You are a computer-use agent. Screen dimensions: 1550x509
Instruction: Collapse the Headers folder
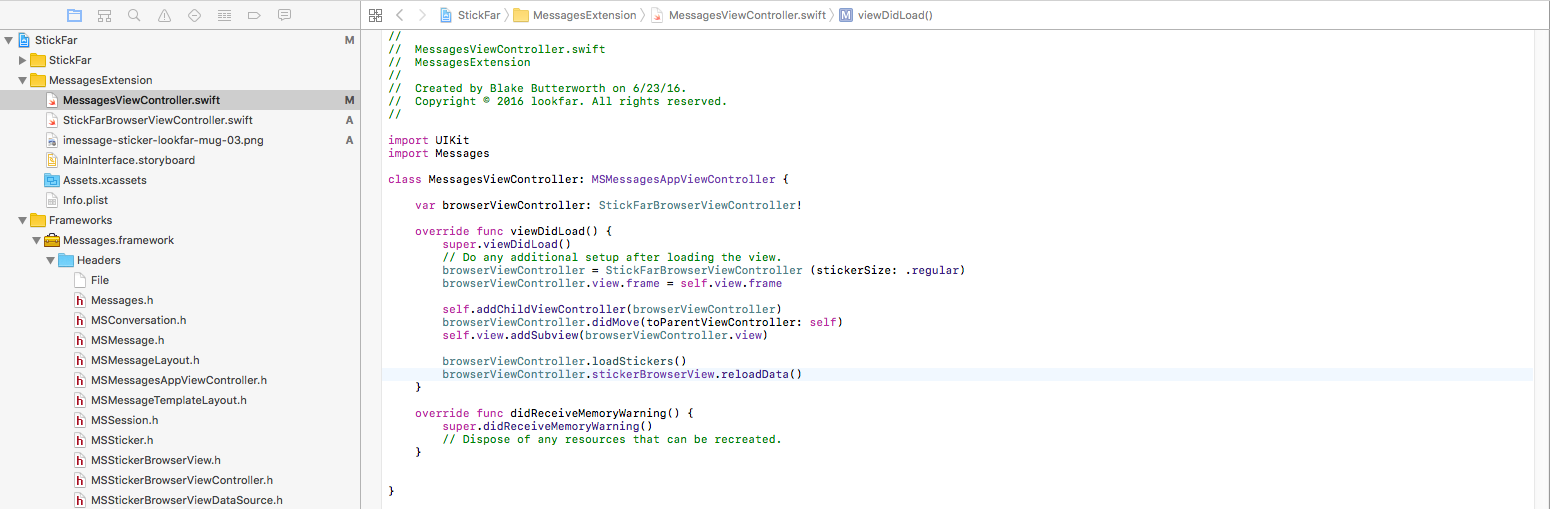point(51,260)
